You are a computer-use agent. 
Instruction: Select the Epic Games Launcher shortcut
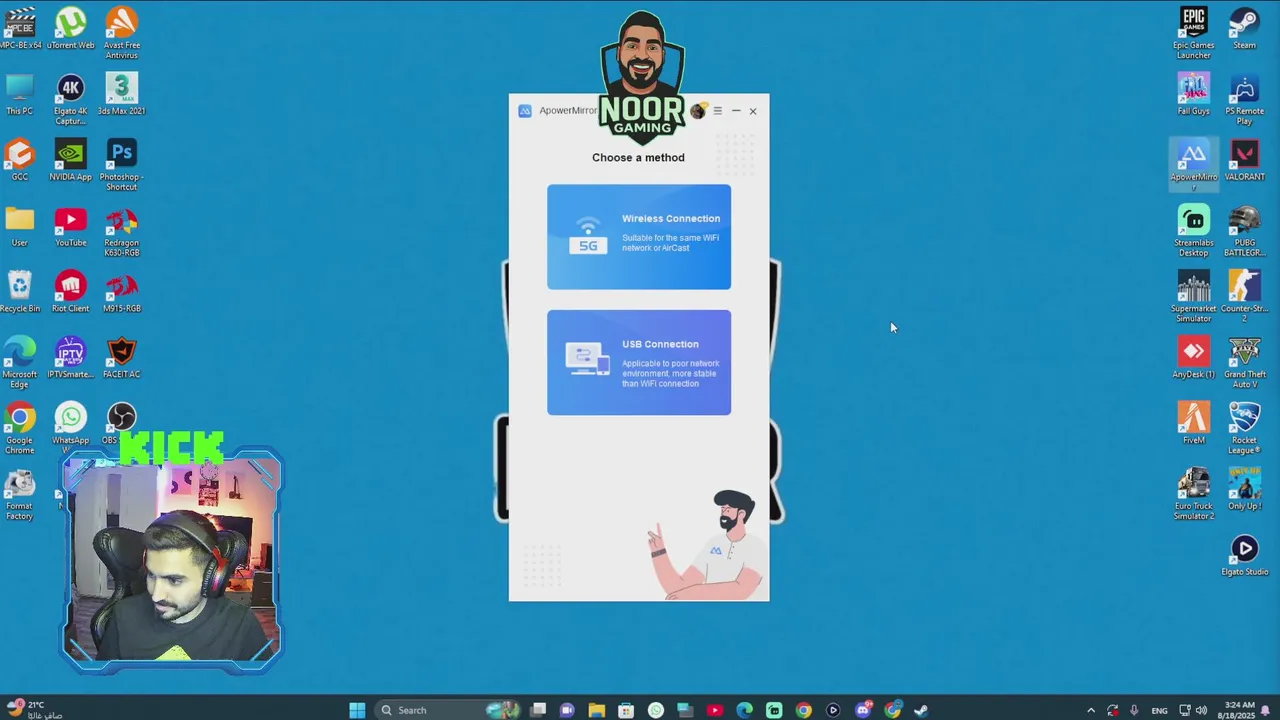tap(1193, 33)
